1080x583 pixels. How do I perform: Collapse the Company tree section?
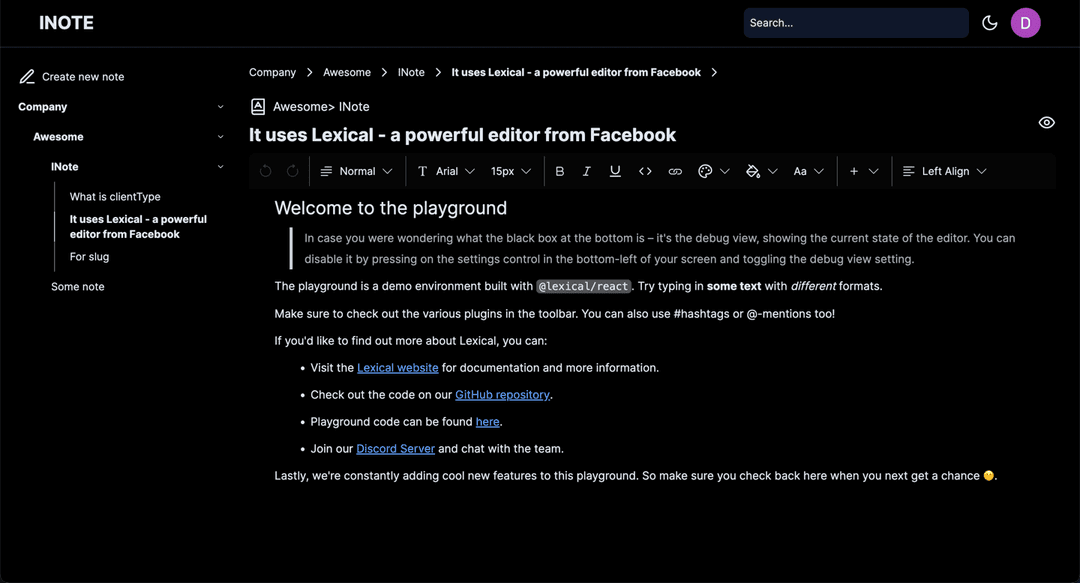[x=220, y=107]
